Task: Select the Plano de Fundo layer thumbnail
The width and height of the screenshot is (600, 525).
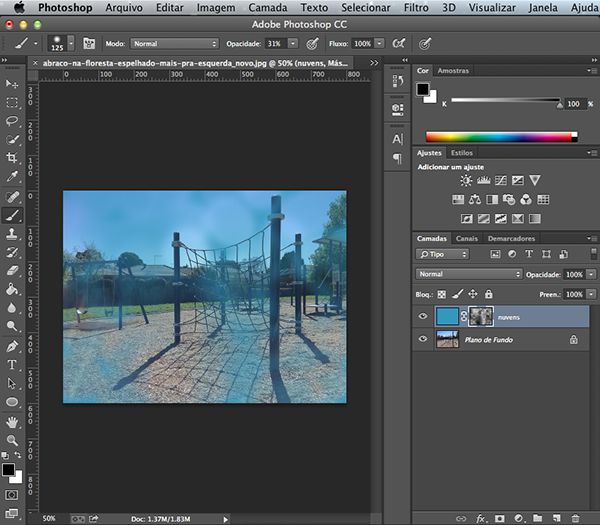Action: (447, 339)
